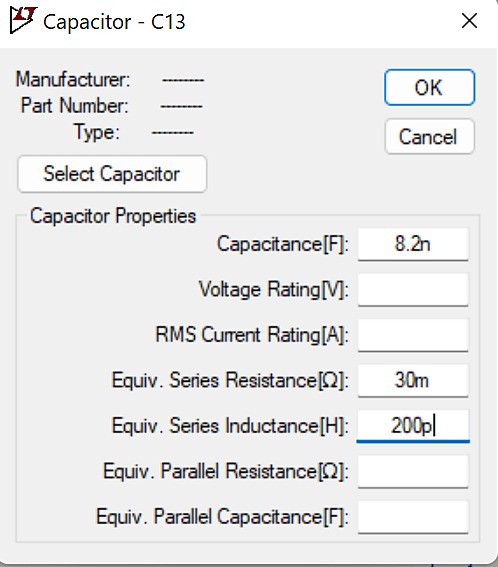Screen dimensions: 498x567
Task: Activate the Equiv. Parallel Resistance input box
Action: click(413, 472)
